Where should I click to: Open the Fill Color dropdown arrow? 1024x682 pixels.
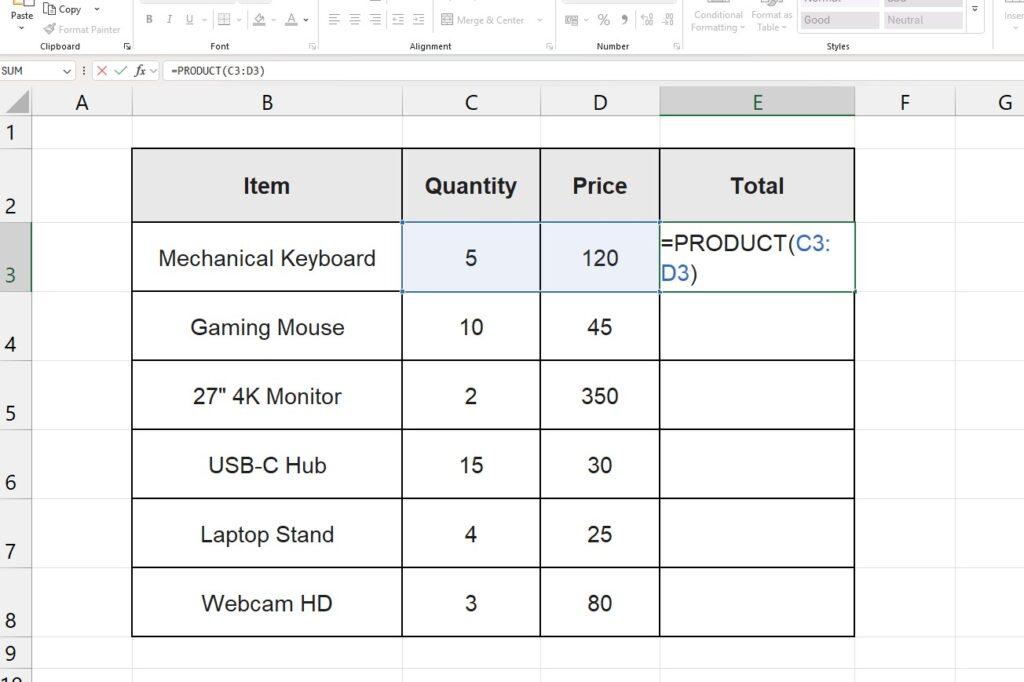click(x=273, y=19)
